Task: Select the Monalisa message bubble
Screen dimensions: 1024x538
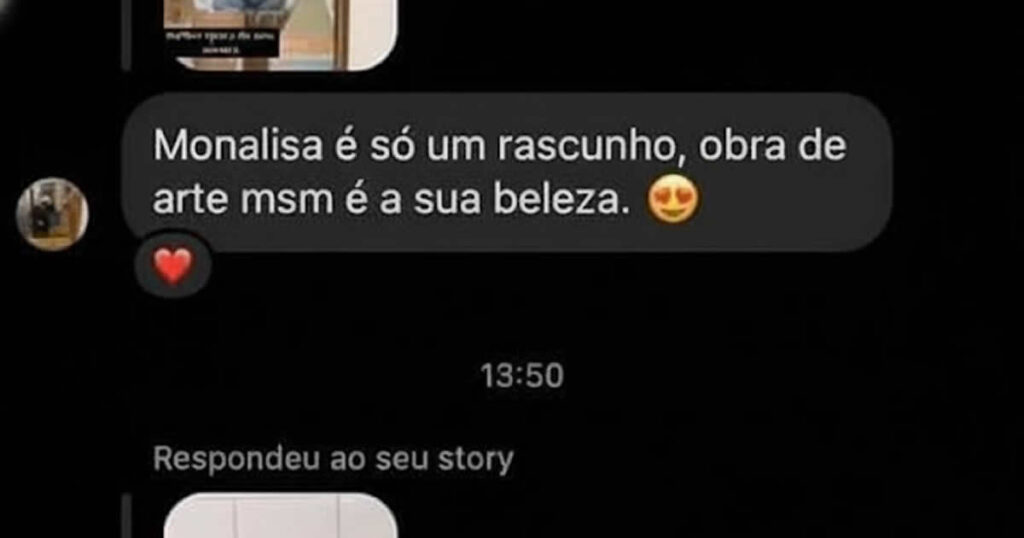Action: 507,172
